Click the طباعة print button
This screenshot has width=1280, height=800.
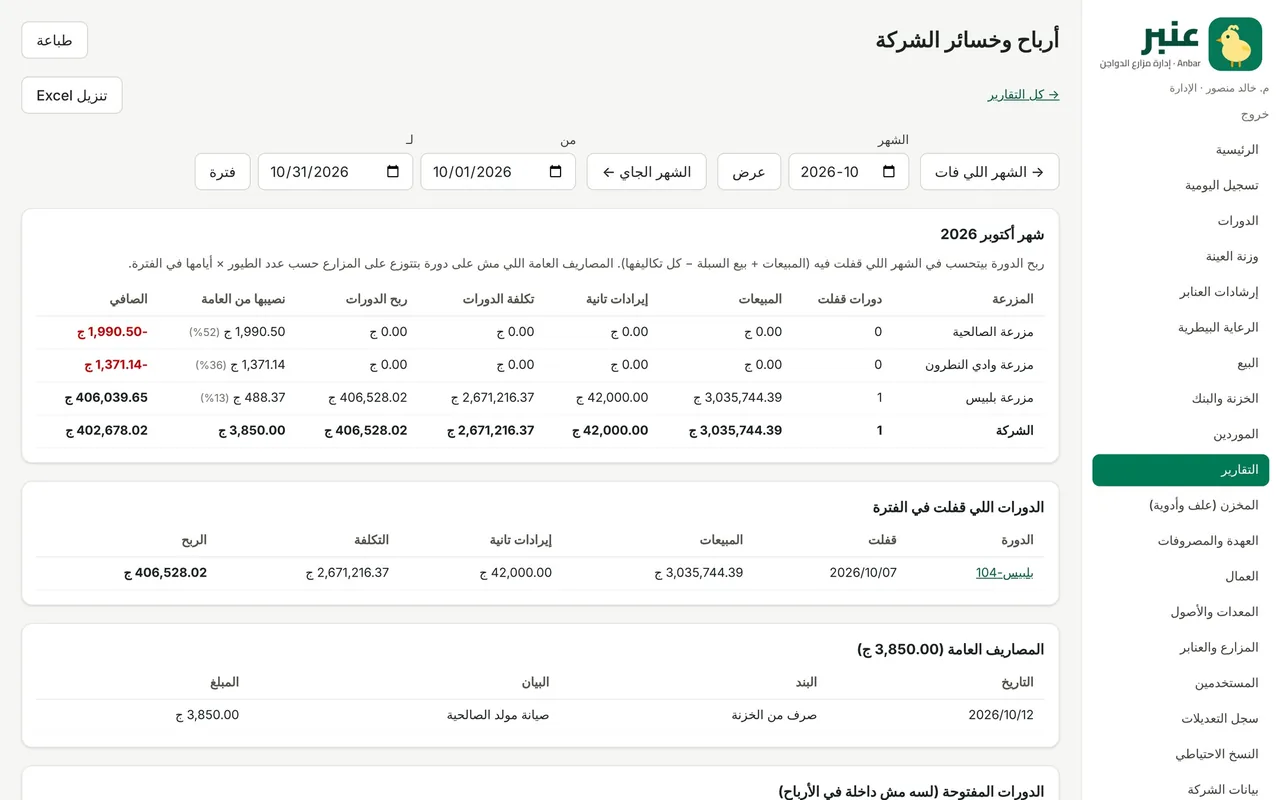click(x=54, y=40)
